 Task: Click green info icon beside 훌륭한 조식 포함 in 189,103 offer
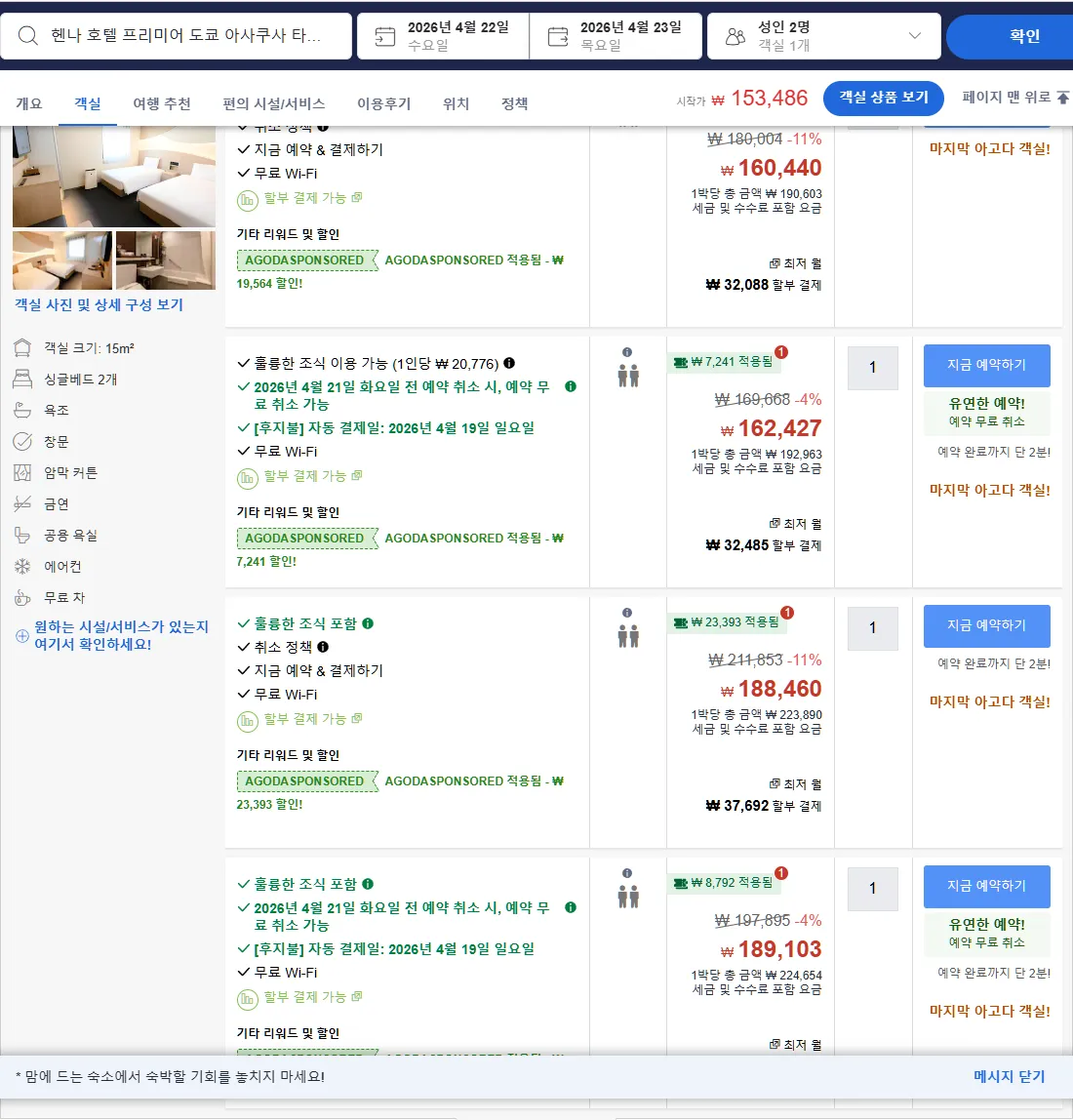[368, 884]
